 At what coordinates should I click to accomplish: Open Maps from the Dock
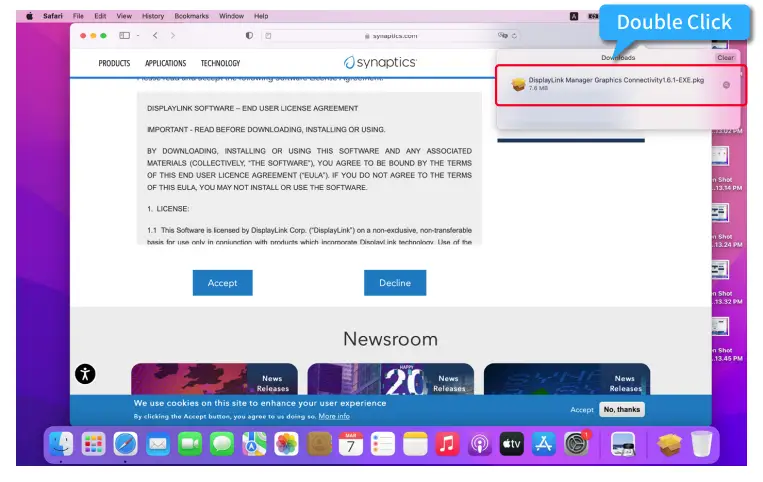[x=254, y=444]
